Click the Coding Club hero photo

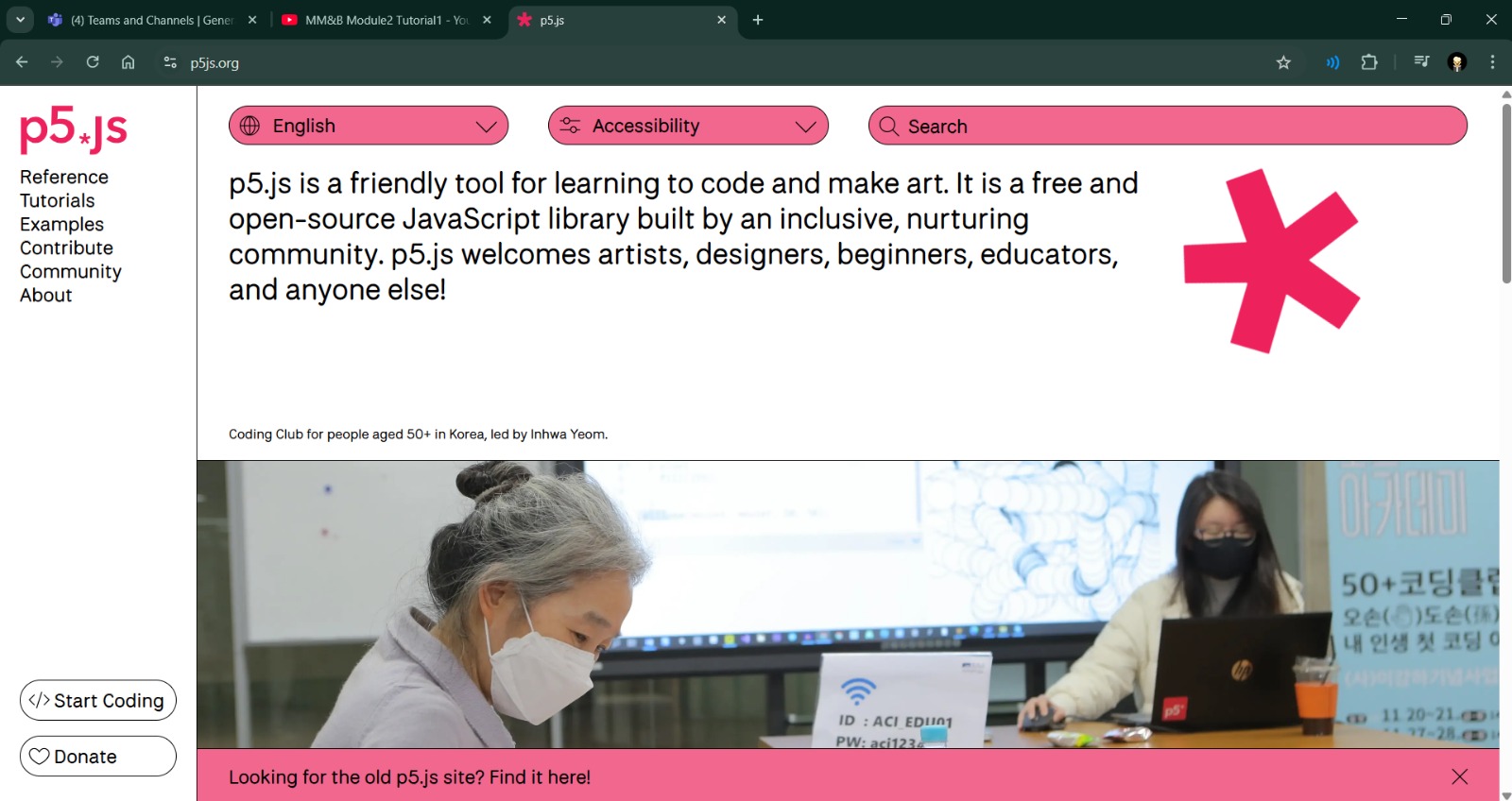click(848, 605)
